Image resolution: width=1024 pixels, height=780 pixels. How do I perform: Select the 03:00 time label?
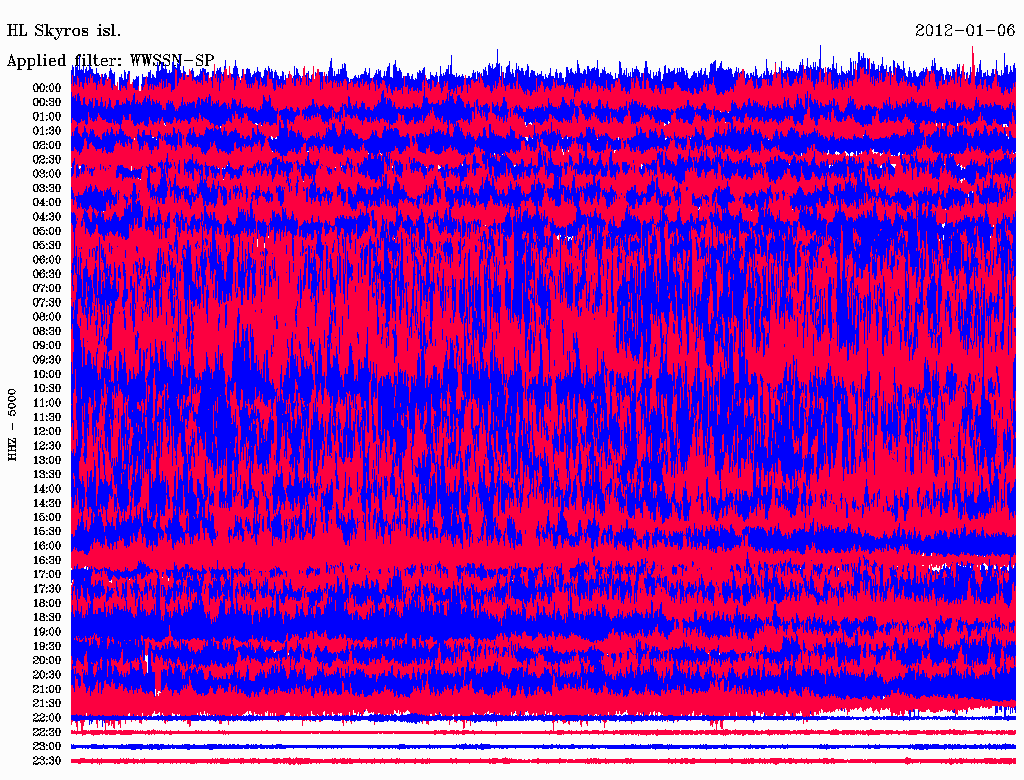(47, 174)
